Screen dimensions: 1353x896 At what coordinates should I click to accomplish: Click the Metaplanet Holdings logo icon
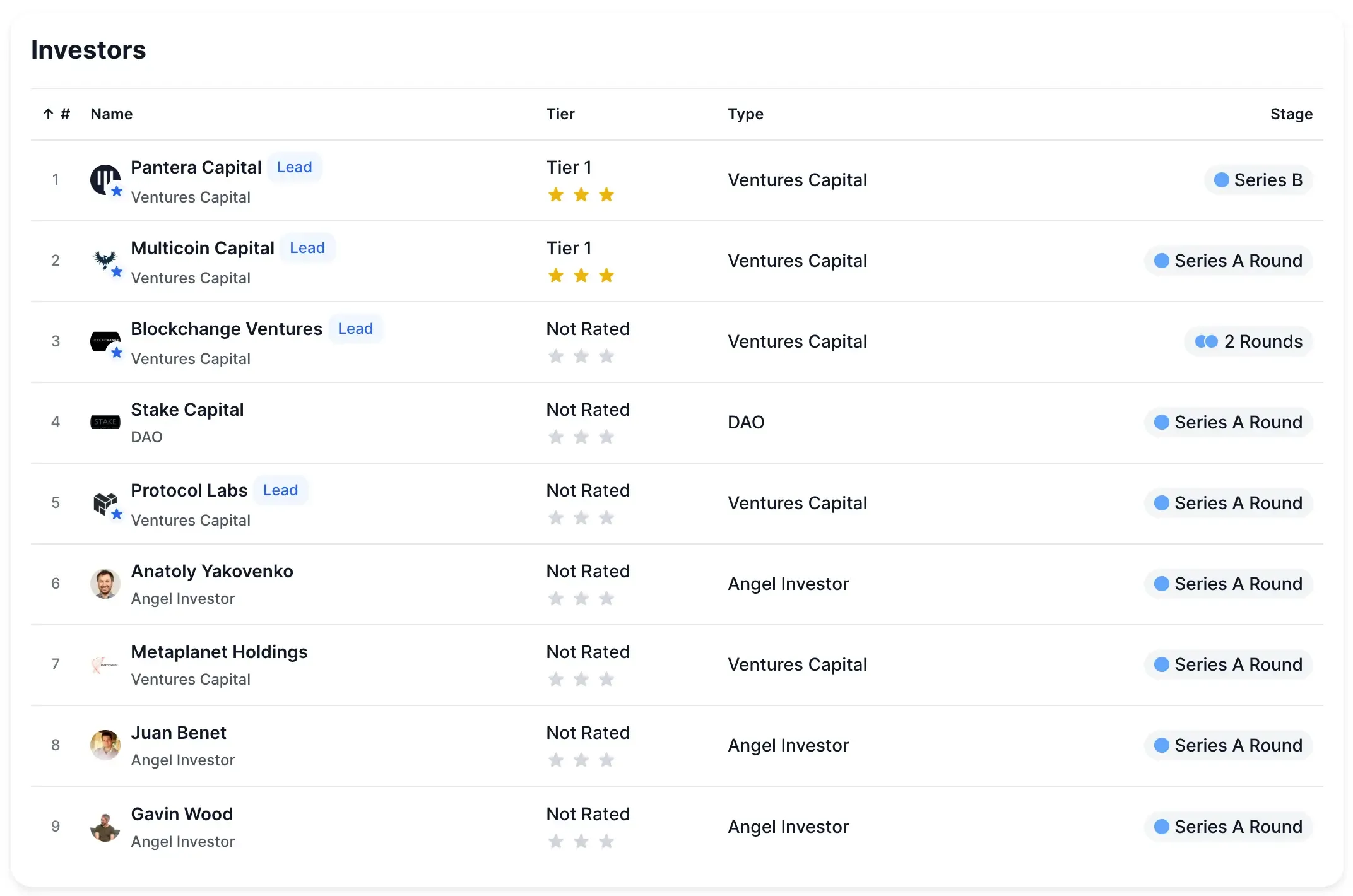105,664
